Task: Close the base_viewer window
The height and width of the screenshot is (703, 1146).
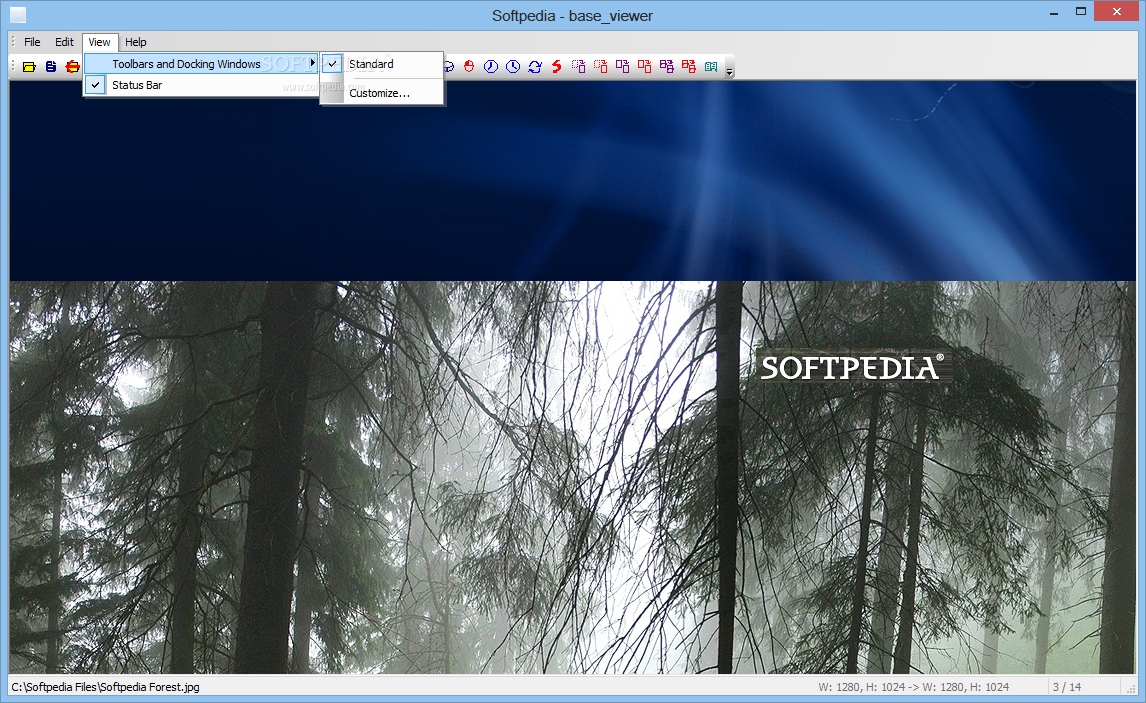Action: click(x=1117, y=12)
